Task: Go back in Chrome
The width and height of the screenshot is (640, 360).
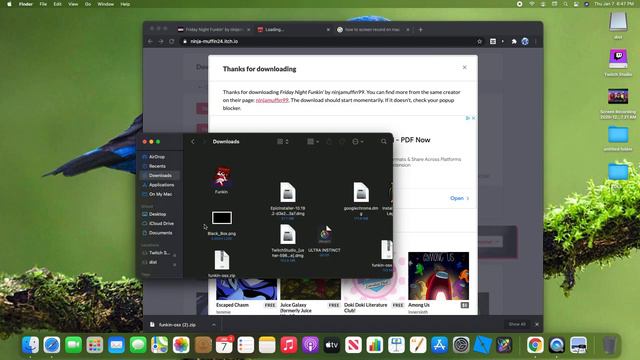Action: [x=150, y=41]
